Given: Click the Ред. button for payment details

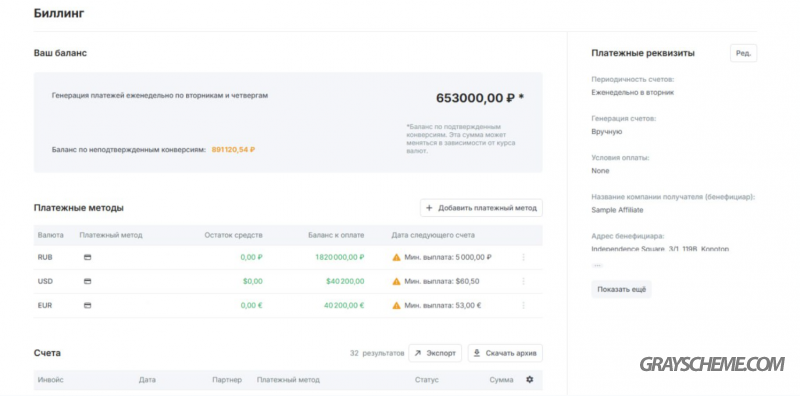Looking at the screenshot, I should pyautogui.click(x=743, y=53).
